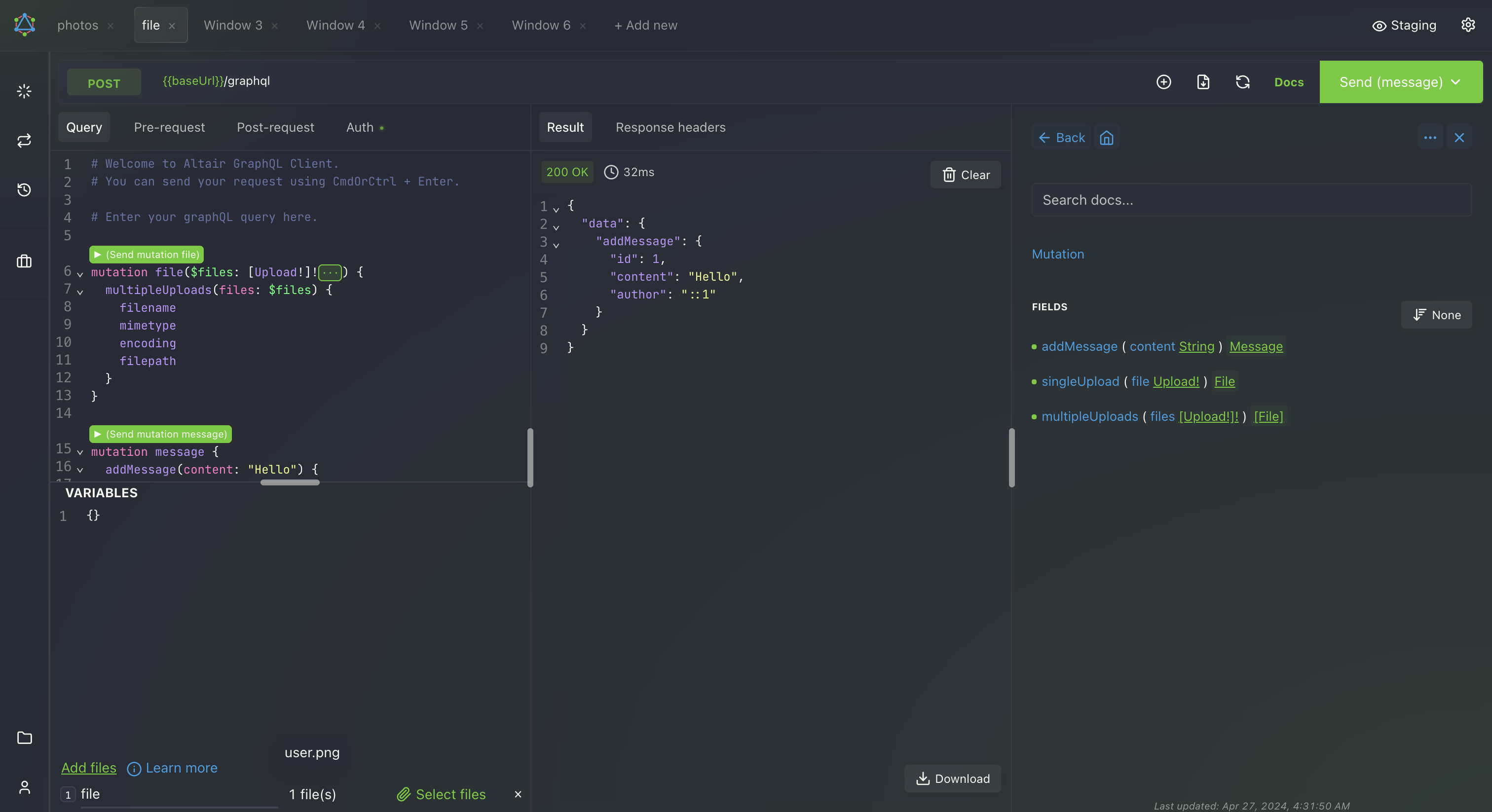The image size is (1492, 812).
Task: Click the save document icon
Action: click(x=1203, y=81)
